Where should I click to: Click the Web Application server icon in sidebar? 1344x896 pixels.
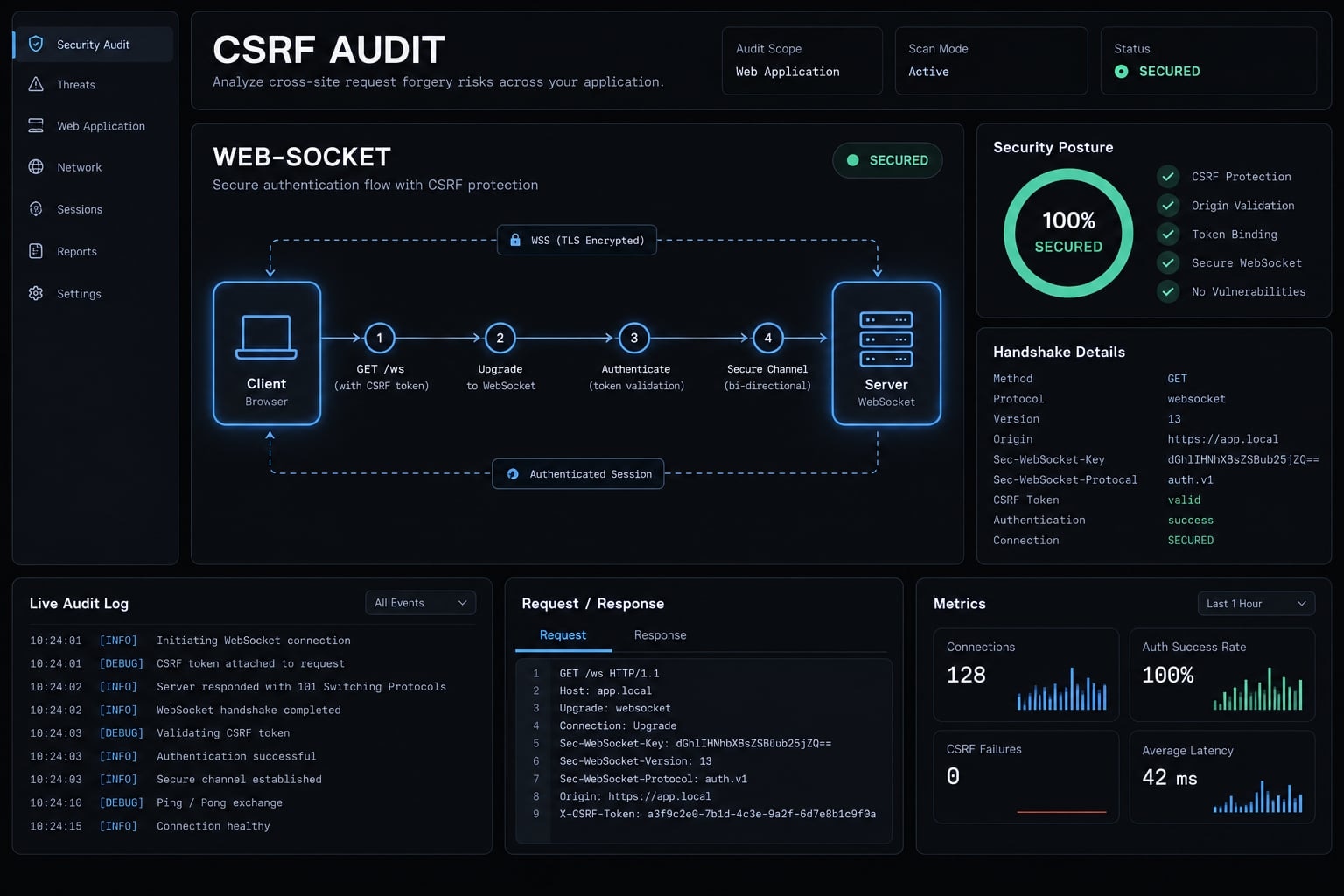pos(36,125)
